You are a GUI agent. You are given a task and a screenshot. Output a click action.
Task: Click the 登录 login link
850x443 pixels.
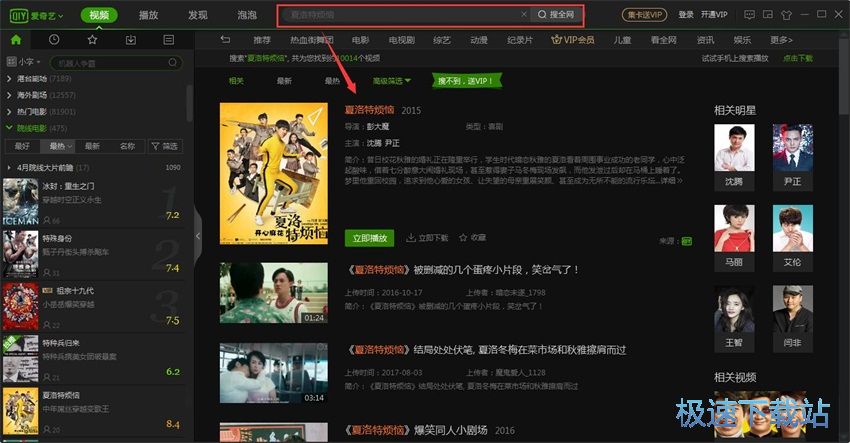point(686,15)
